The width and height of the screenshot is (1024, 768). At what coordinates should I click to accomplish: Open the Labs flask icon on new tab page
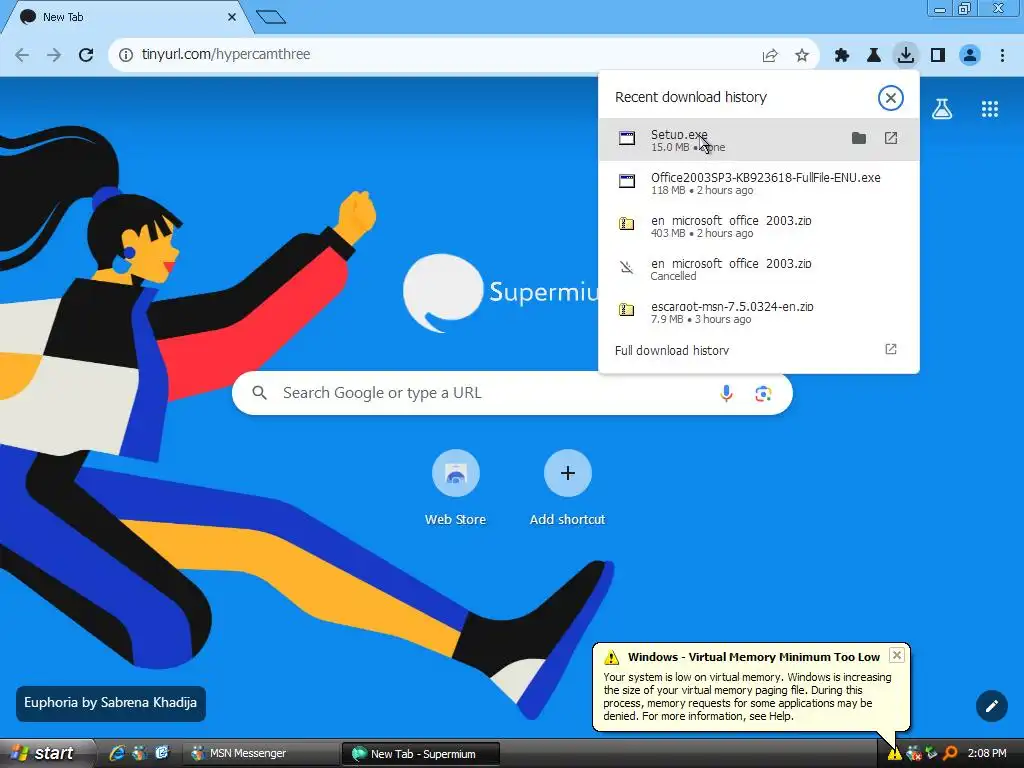(942, 109)
